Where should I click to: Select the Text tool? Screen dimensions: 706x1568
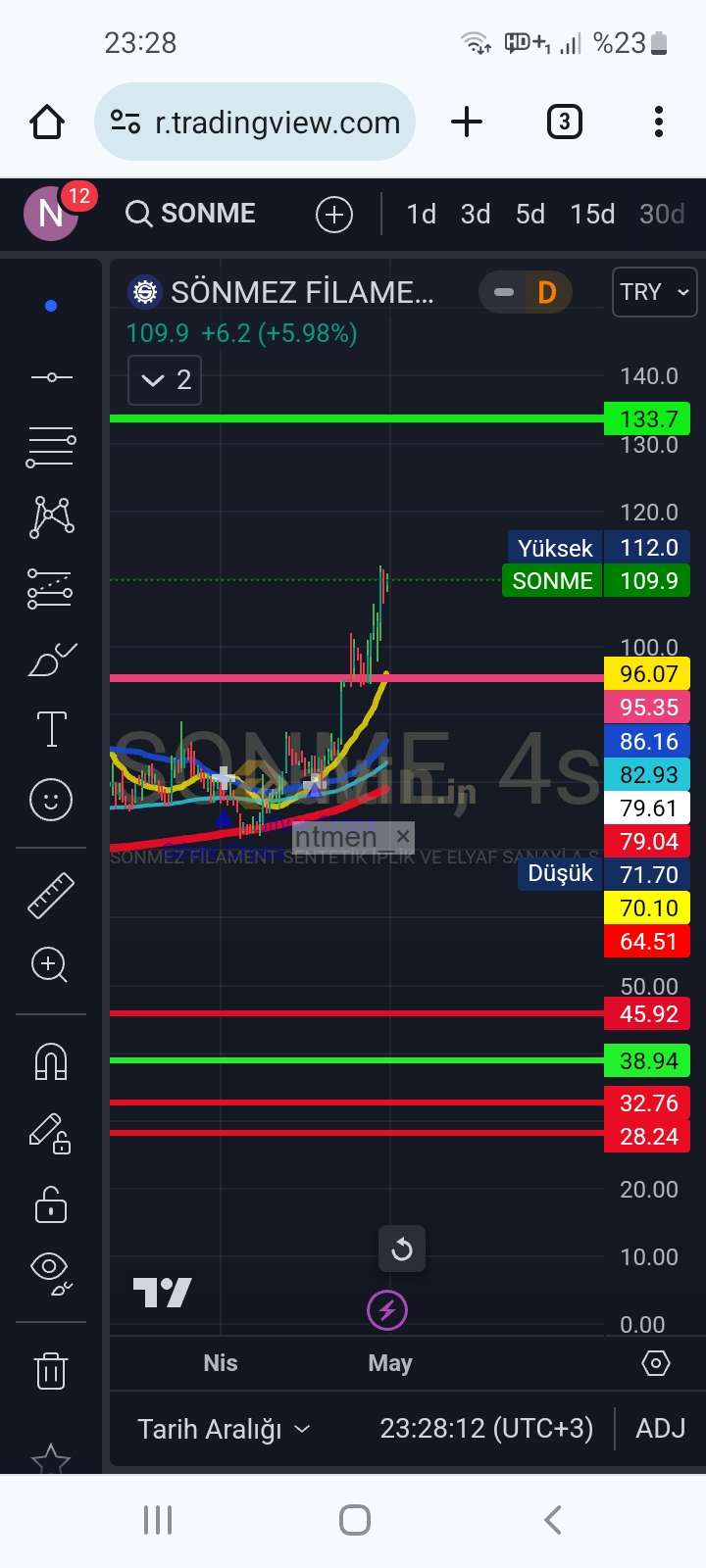[51, 729]
